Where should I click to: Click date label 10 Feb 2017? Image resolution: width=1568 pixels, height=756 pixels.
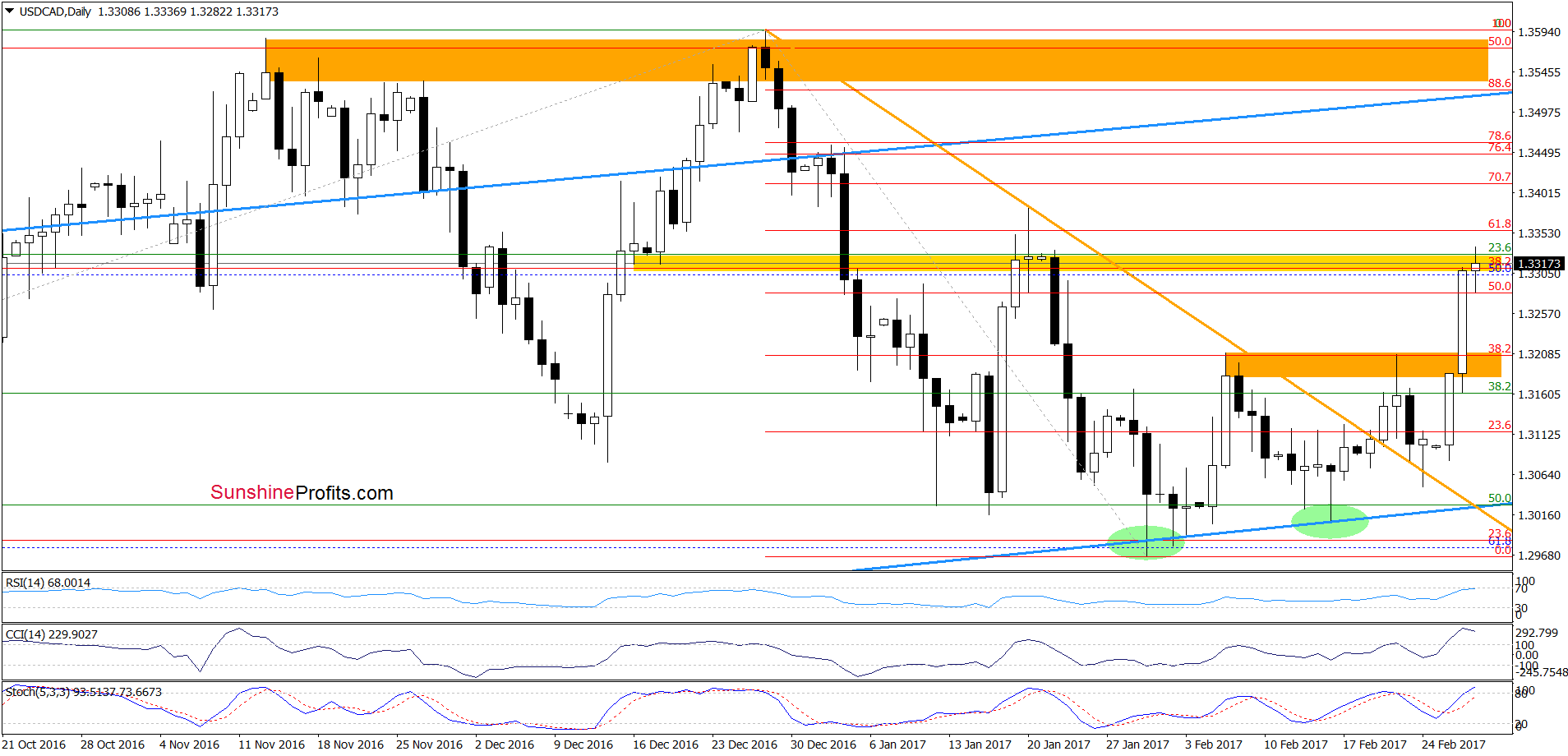pyautogui.click(x=1296, y=744)
